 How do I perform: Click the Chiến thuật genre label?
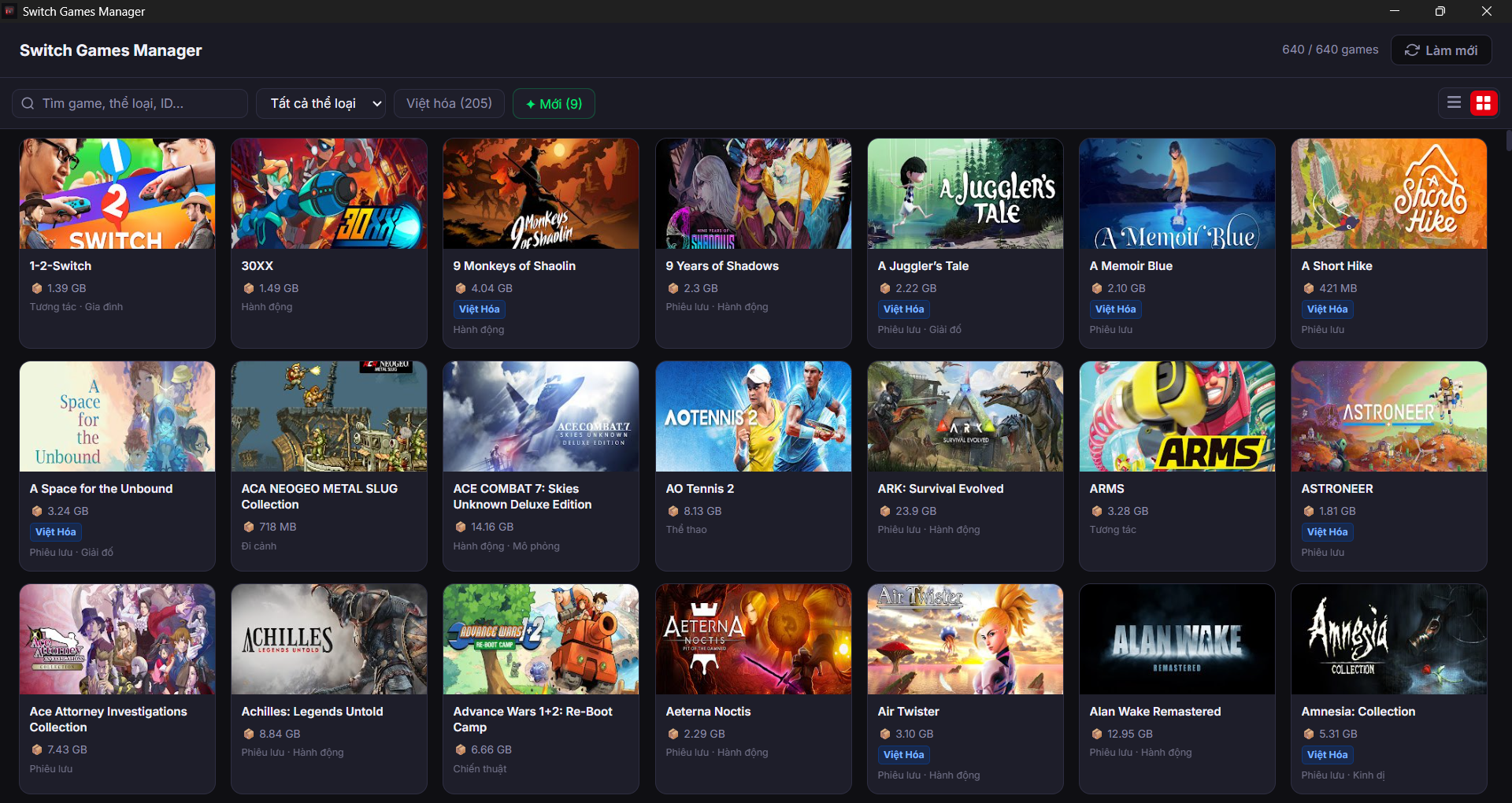tap(480, 769)
